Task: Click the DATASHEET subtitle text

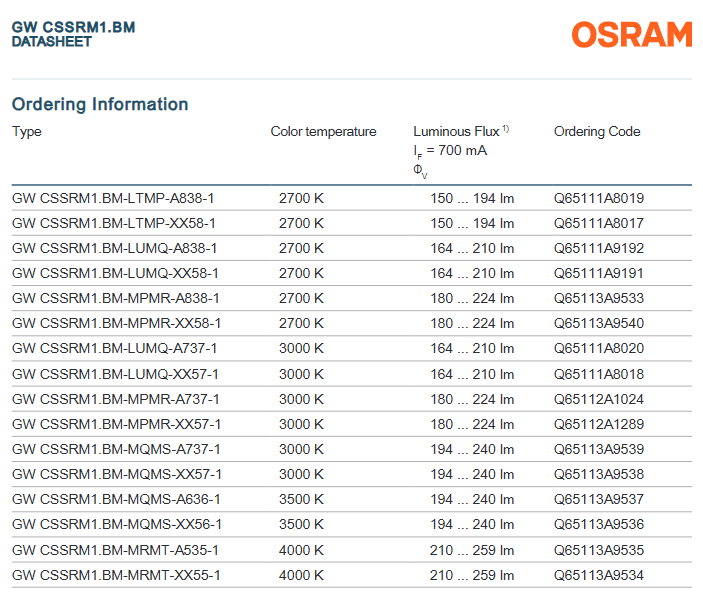Action: coord(52,42)
